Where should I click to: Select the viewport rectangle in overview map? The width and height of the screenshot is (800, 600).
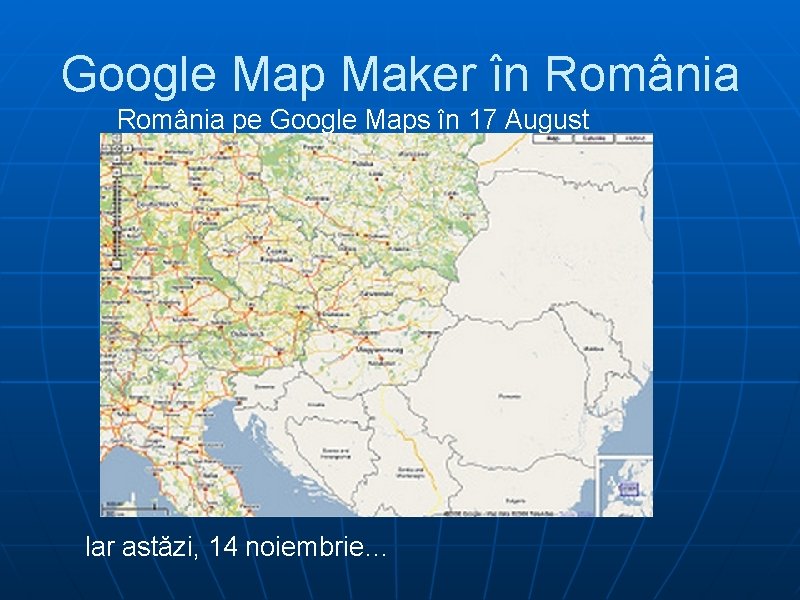[x=628, y=489]
